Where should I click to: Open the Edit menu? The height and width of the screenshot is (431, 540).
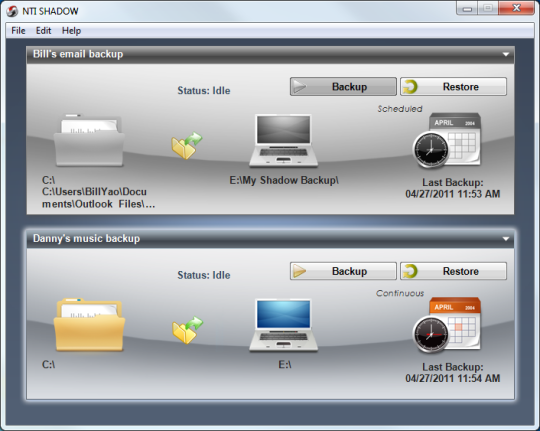point(43,31)
